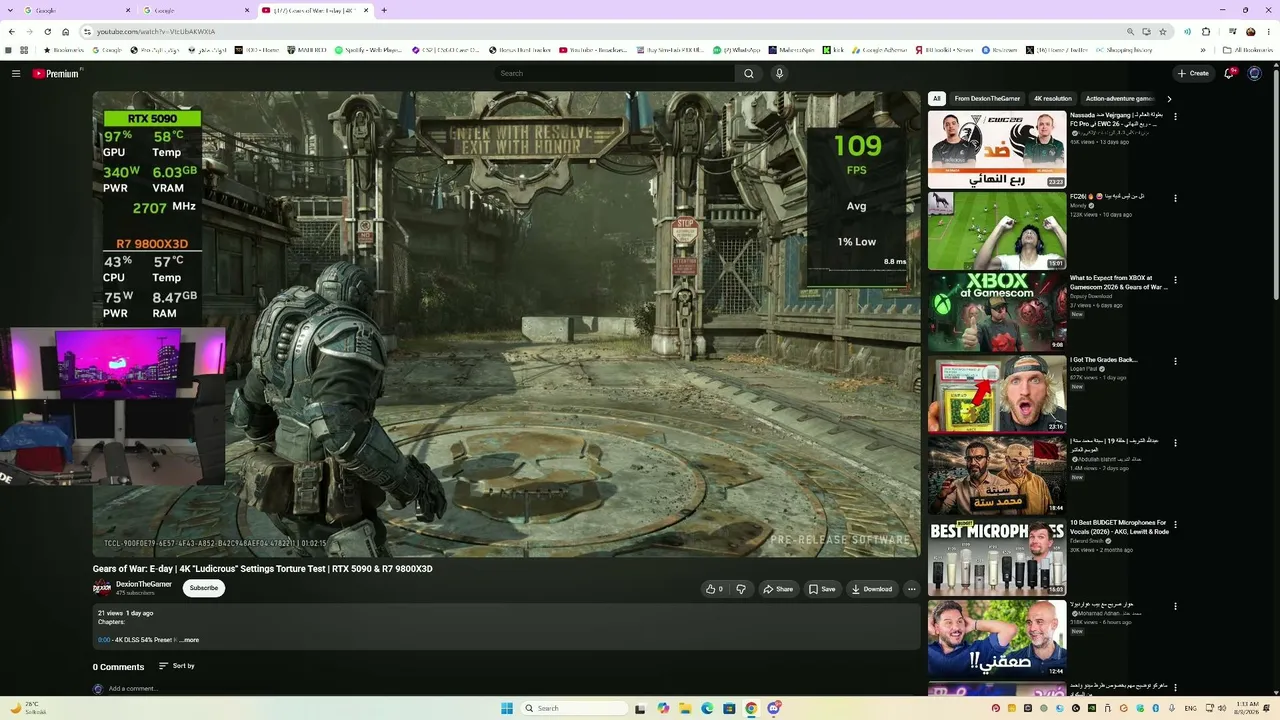Click the YouTube search input field
Screen dimensions: 1280x720
(615, 73)
